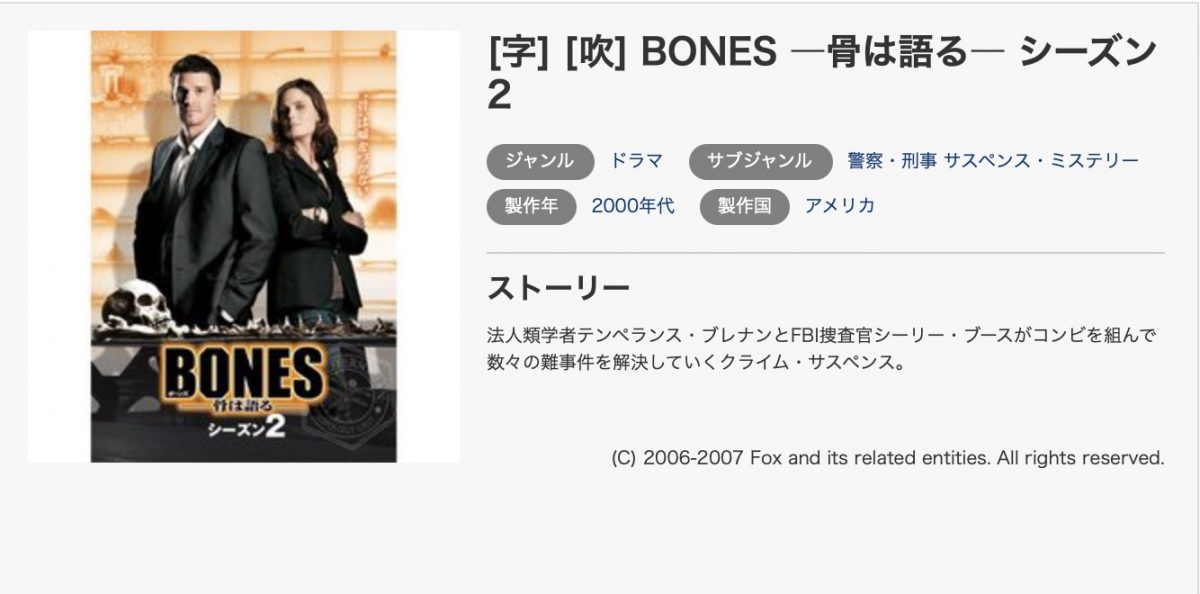Viewport: 1200px width, 594px height.
Task: Click the Fox copyright notice text
Action: (888, 458)
